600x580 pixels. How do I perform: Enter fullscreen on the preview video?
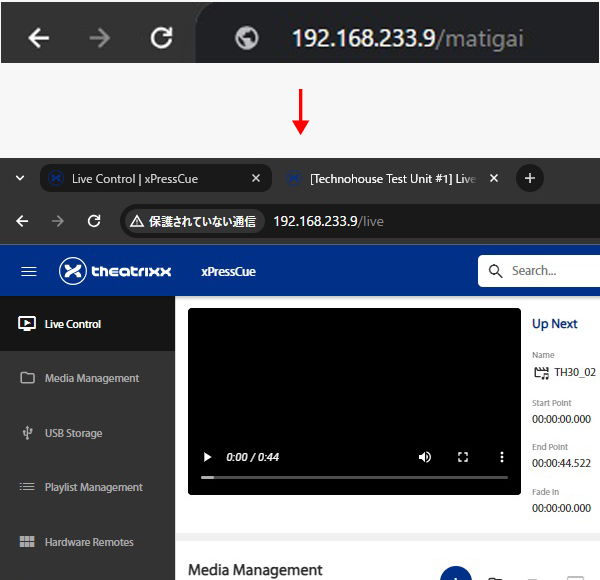click(463, 457)
